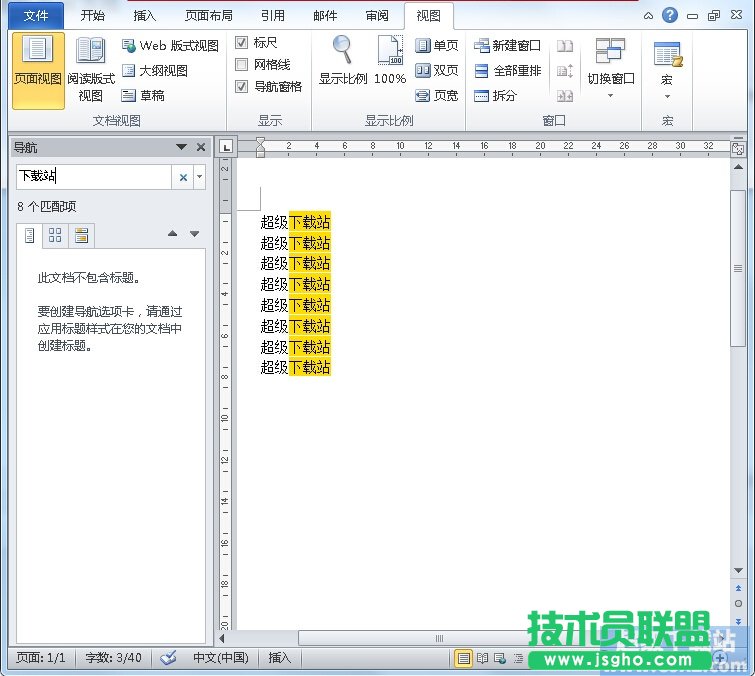The image size is (755, 676).
Task: Click the Split (拆分) window icon
Action: [482, 96]
